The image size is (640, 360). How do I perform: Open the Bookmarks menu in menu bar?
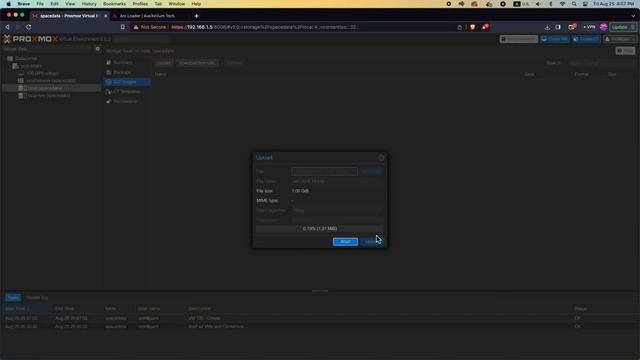click(x=114, y=4)
